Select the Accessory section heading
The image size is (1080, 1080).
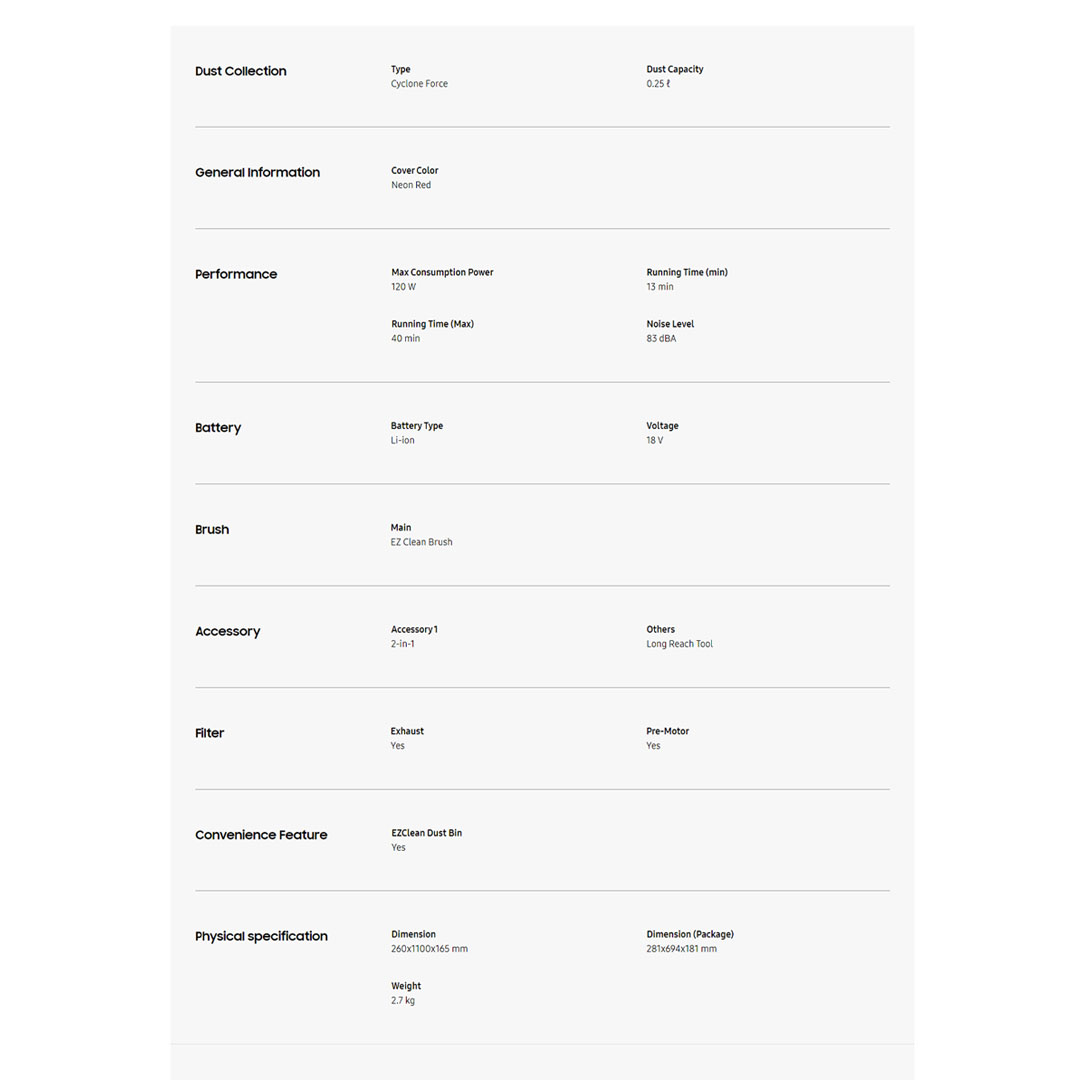coord(227,632)
